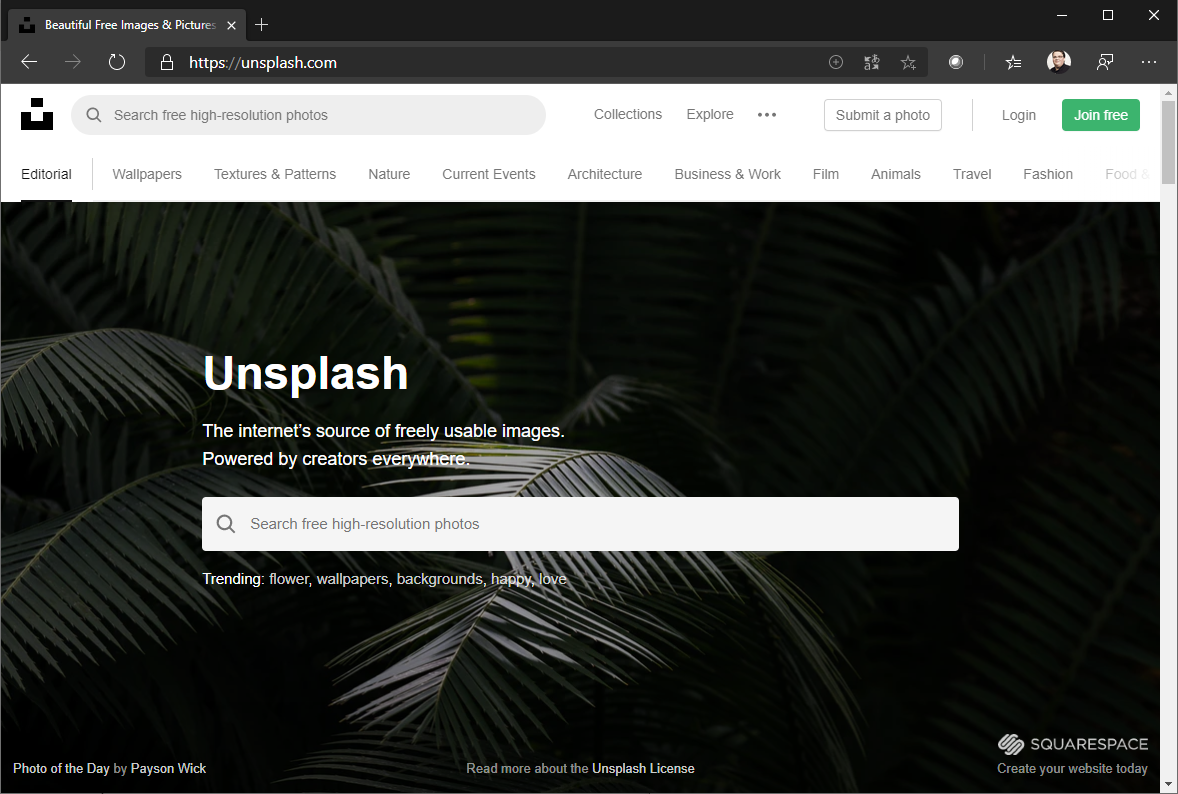Open the Favorites list icon in toolbar
The height and width of the screenshot is (794, 1178).
pos(1013,62)
